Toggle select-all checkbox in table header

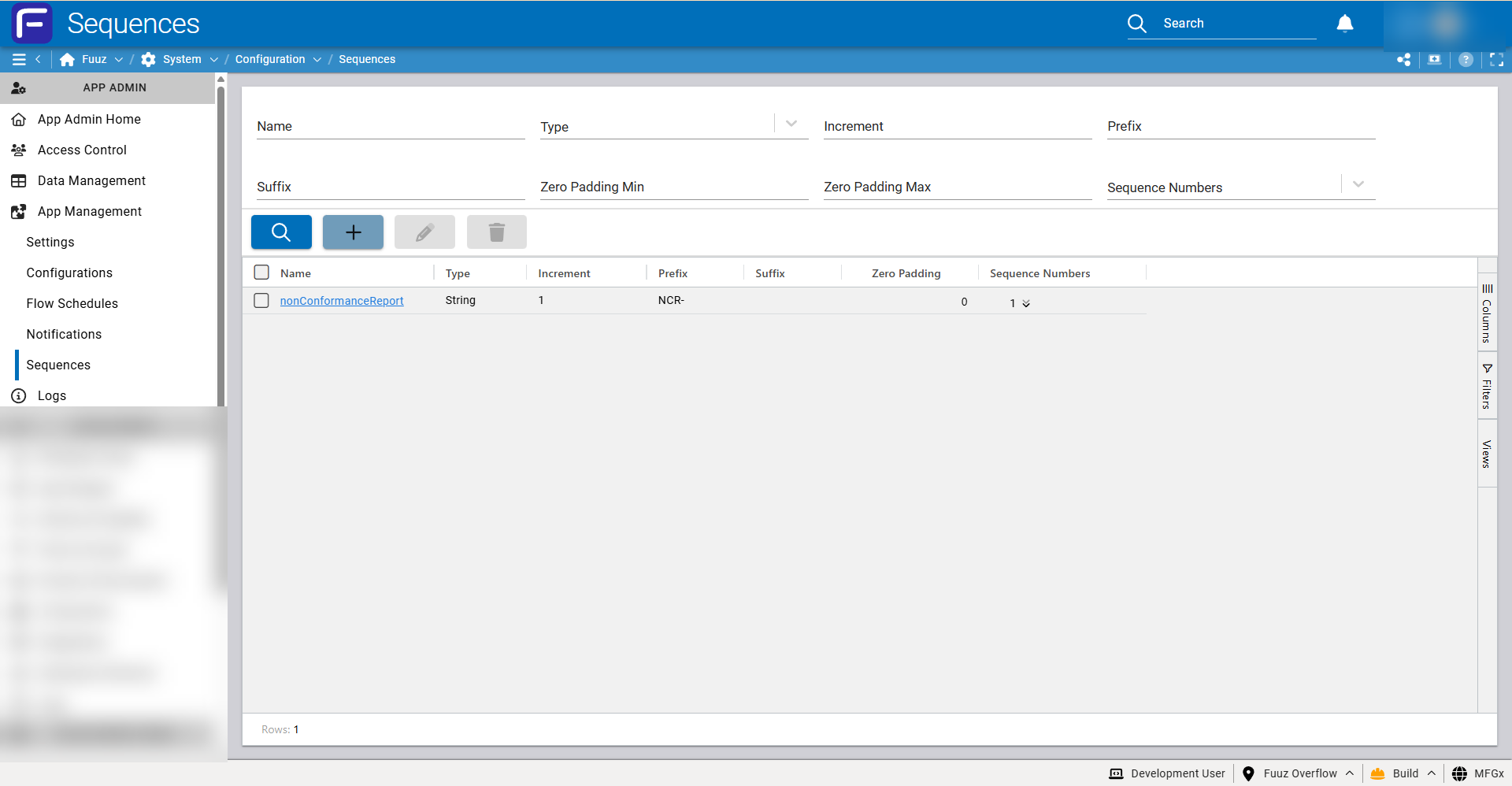click(261, 273)
